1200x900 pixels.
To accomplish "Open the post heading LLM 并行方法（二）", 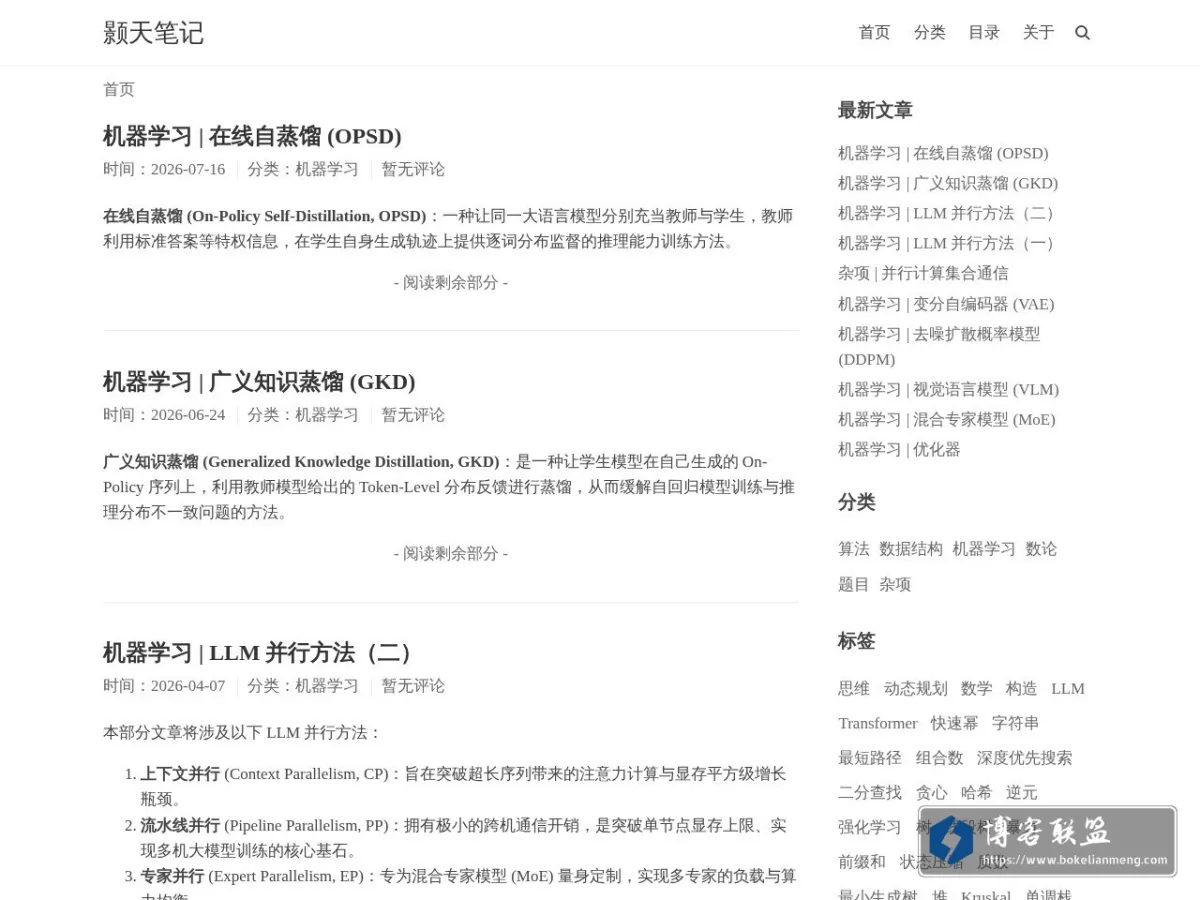I will 260,653.
